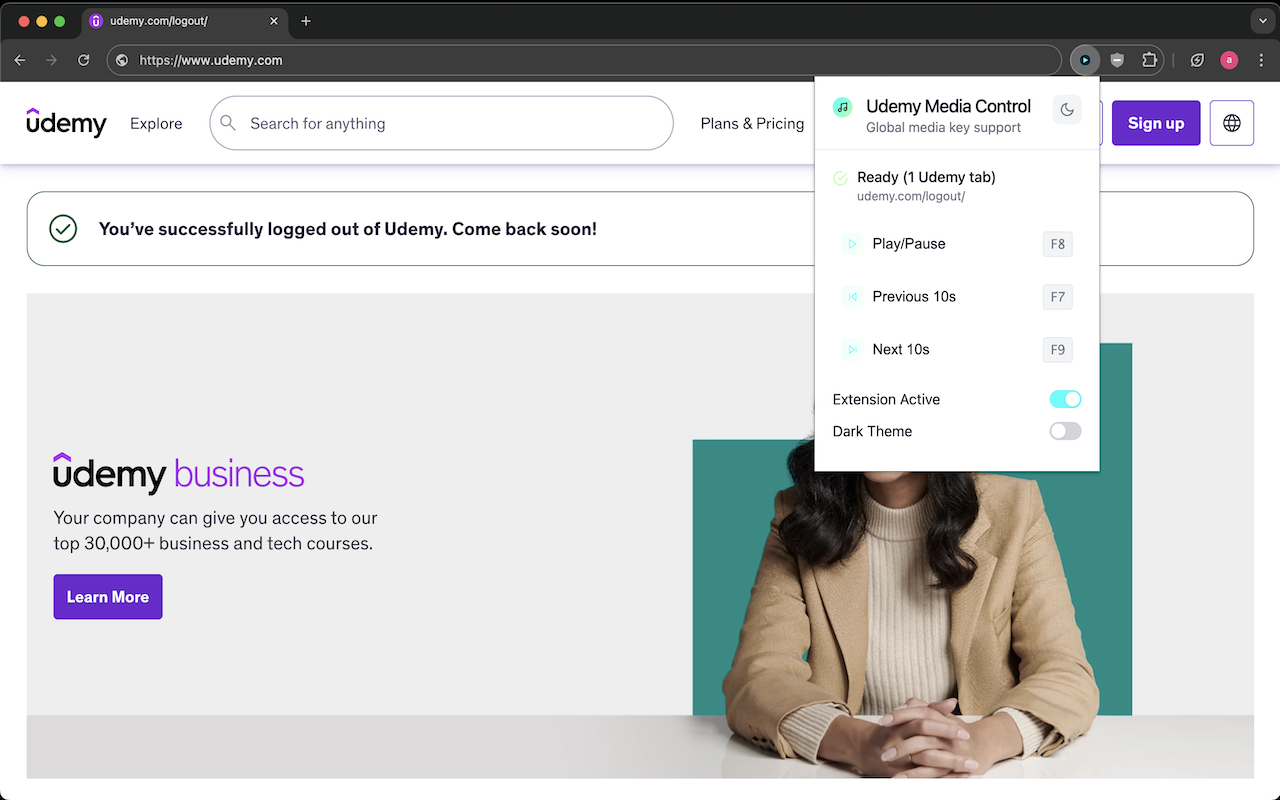Click the 'Dark Theme' label

tap(872, 431)
